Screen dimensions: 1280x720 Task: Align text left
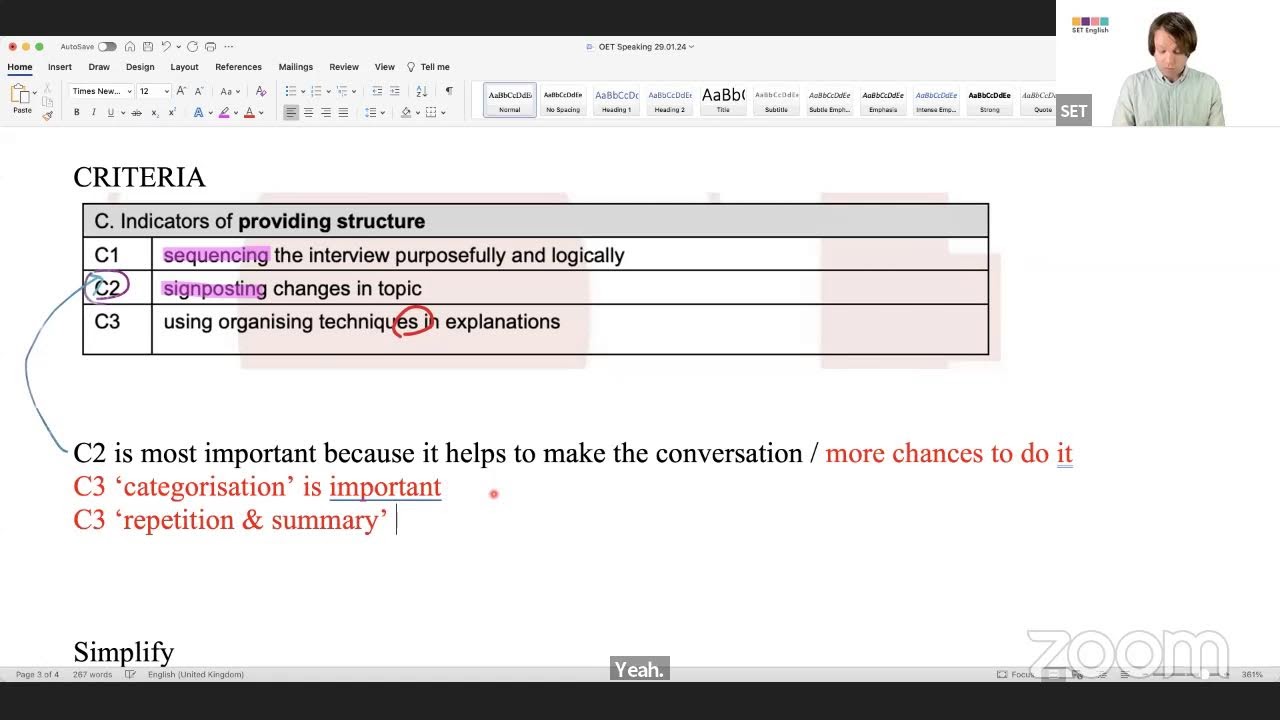point(291,113)
